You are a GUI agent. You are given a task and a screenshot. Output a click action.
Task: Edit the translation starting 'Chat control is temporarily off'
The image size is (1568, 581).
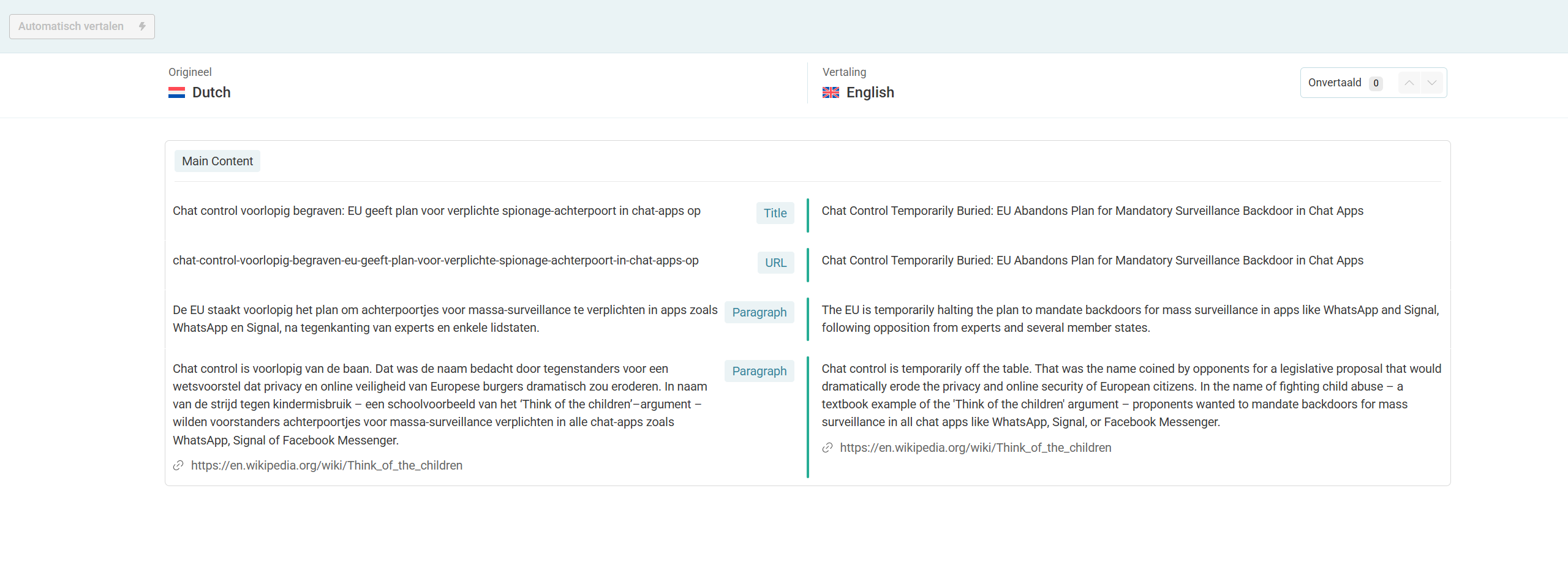point(1130,395)
